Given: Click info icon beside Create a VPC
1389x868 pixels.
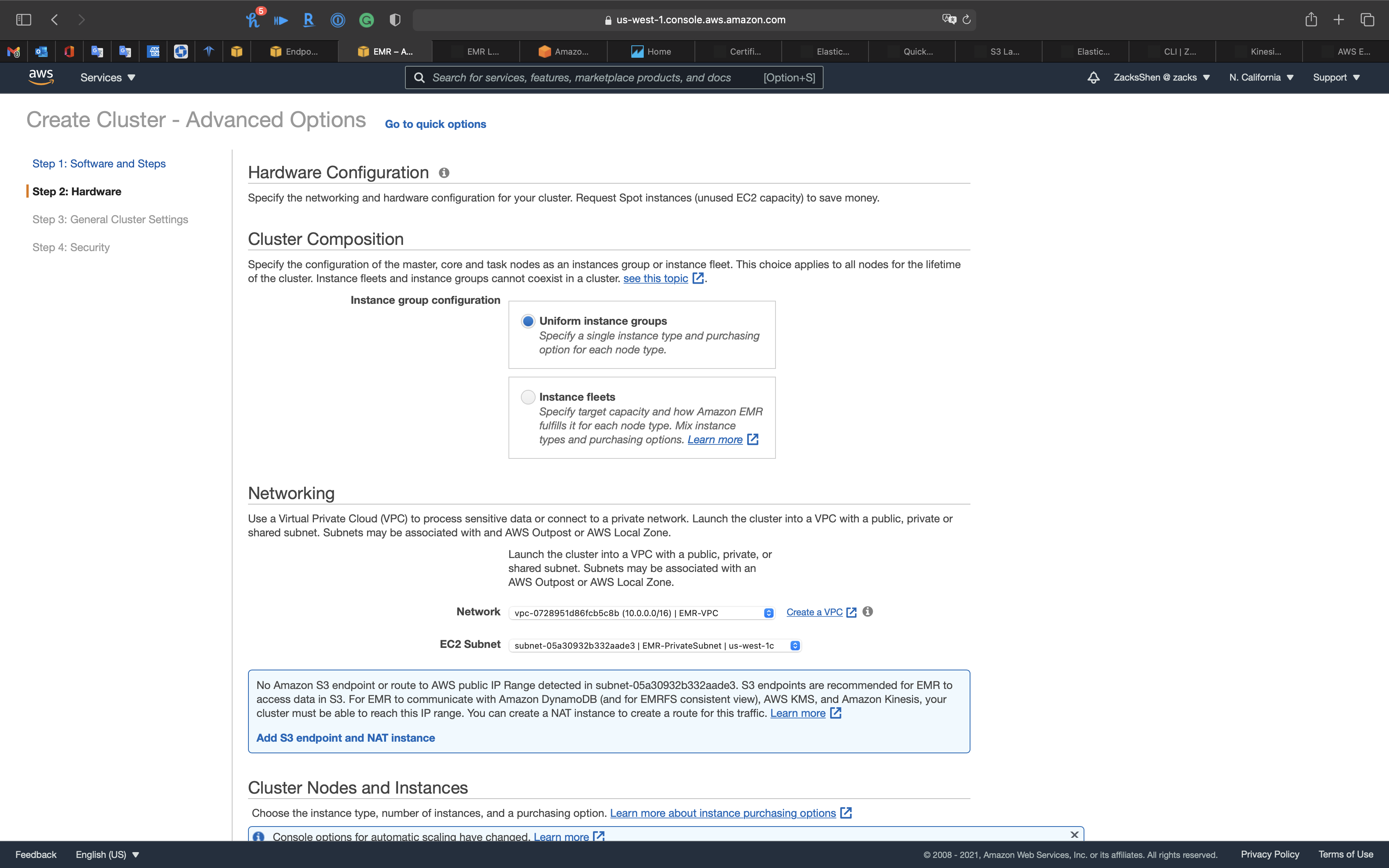Looking at the screenshot, I should [867, 612].
